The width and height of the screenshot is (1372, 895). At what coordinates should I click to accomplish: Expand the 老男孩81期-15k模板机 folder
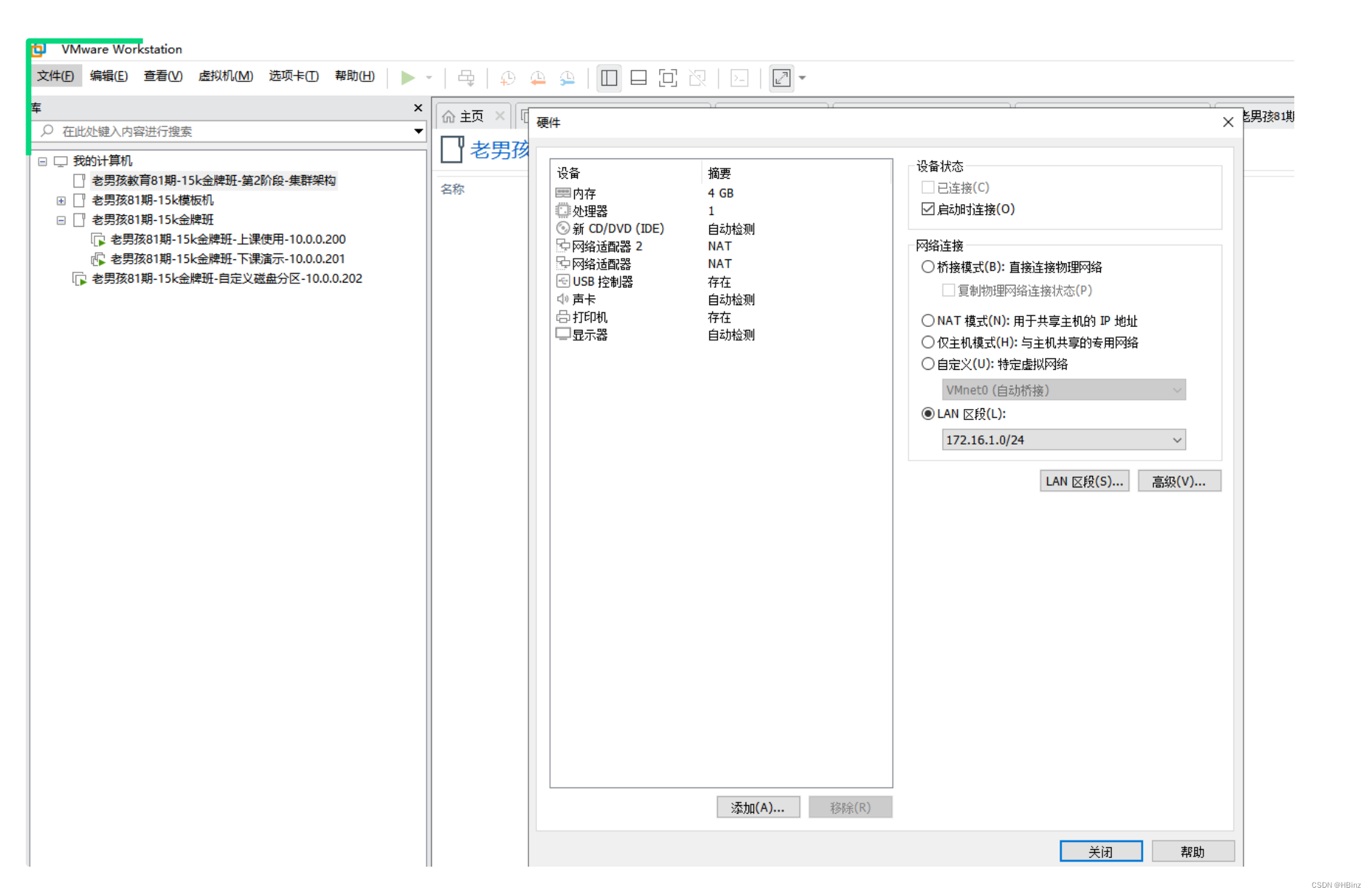point(61,201)
